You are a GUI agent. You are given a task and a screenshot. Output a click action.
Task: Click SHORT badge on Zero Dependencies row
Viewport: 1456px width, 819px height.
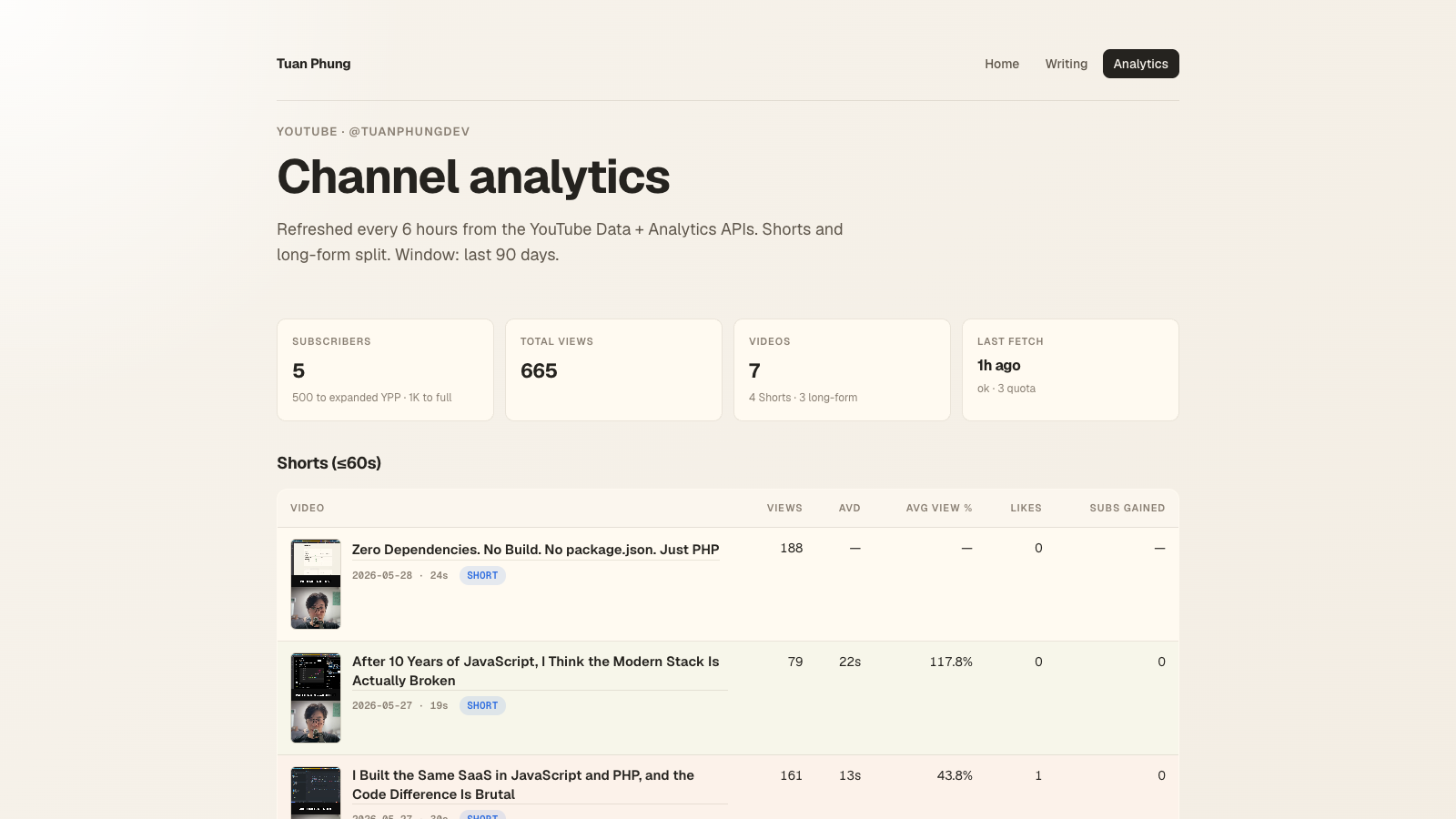click(x=482, y=575)
